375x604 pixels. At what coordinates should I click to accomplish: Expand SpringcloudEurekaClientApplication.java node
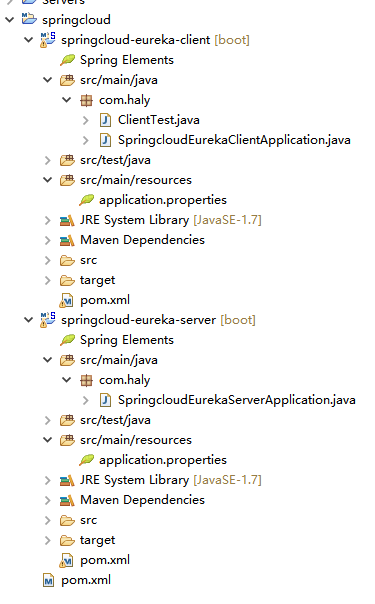(x=86, y=140)
